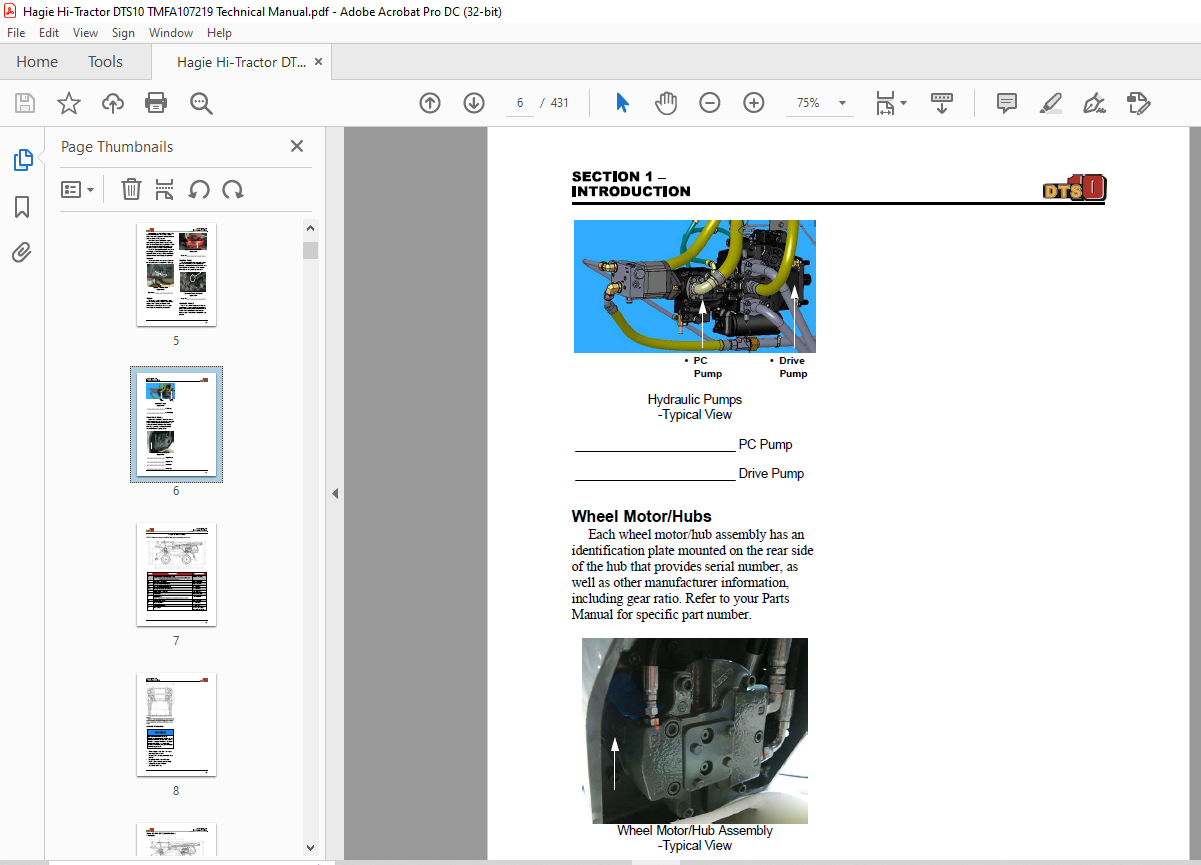Open the find text search tool
1201x865 pixels.
201,103
